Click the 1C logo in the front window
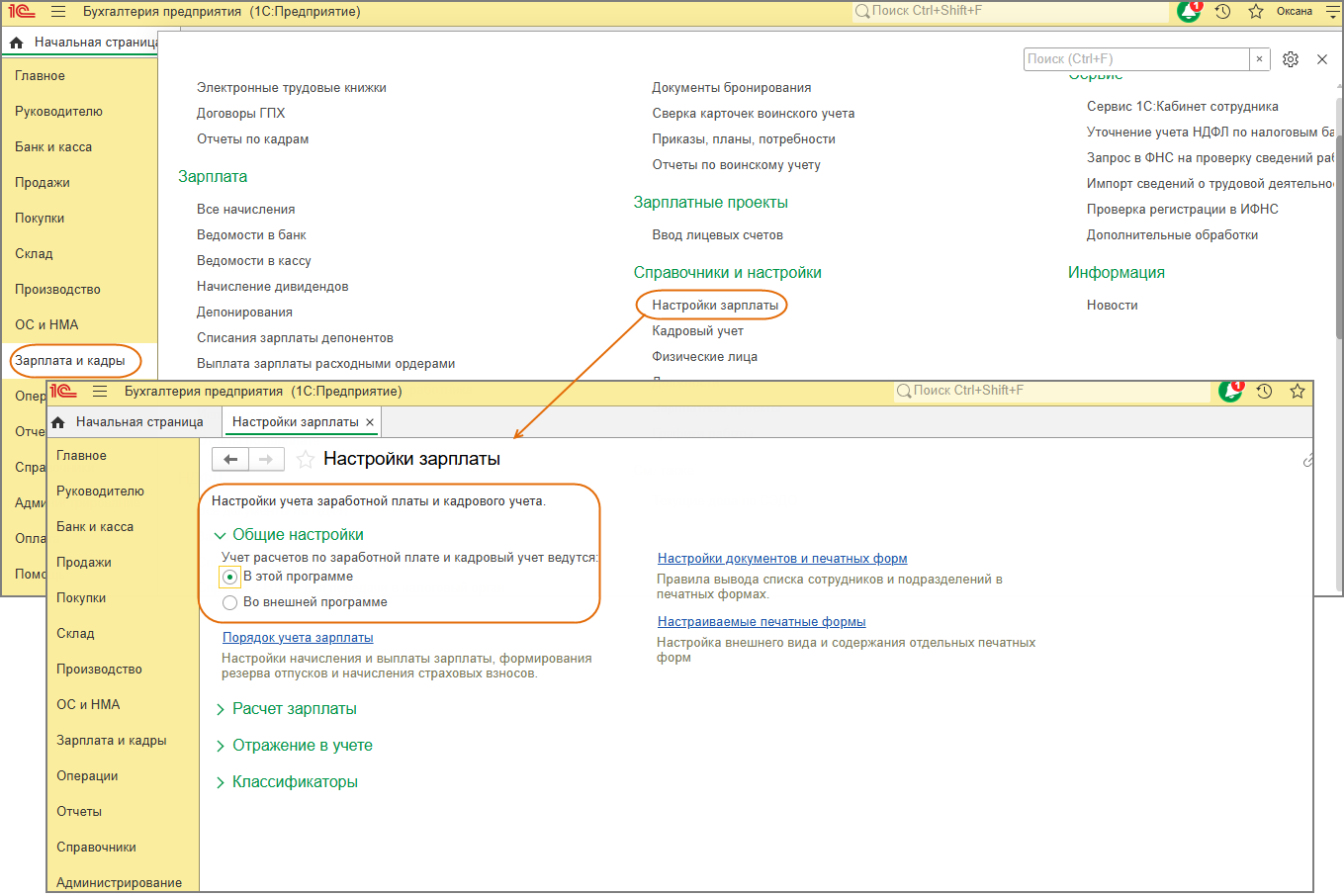This screenshot has height=896, width=1344. 63,392
